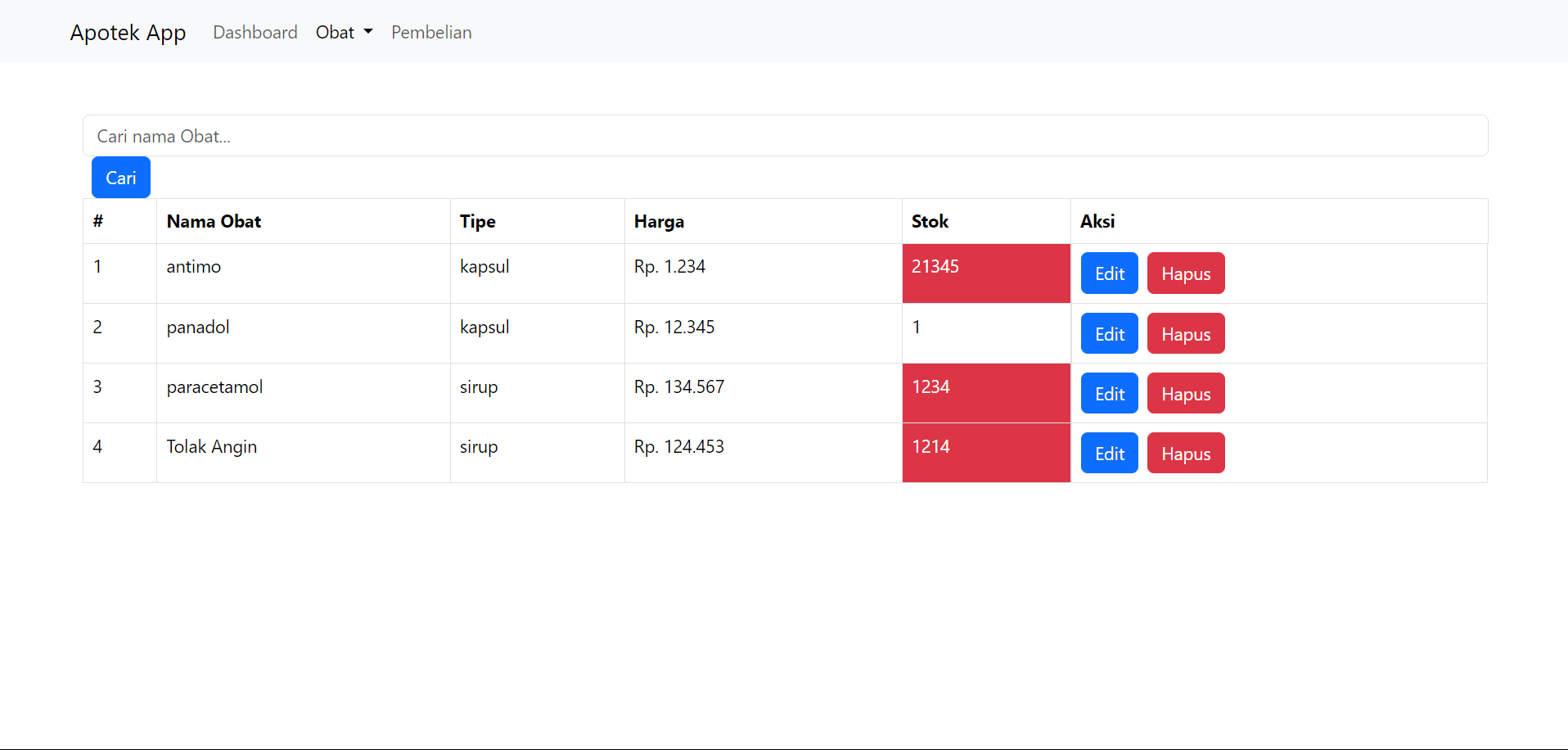Click the Apotek App brand link
Screen dimensions: 1568x750
(128, 33)
